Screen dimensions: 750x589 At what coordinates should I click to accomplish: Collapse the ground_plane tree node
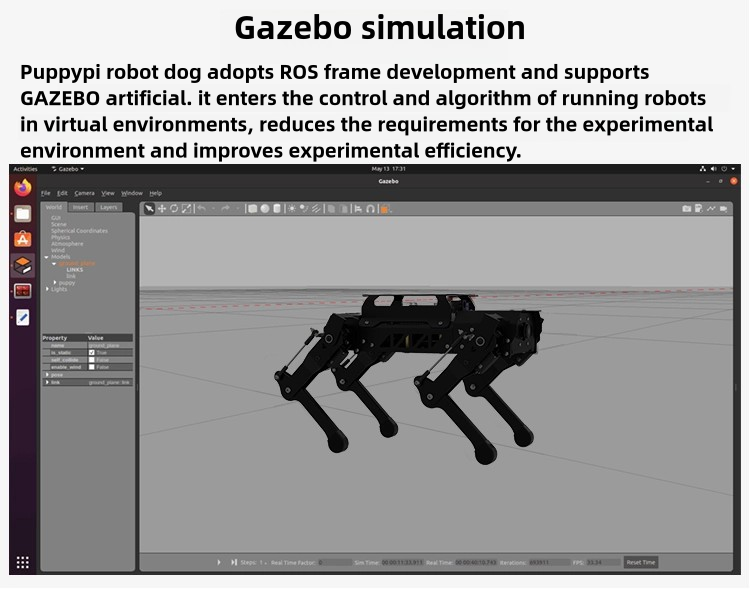pos(54,264)
